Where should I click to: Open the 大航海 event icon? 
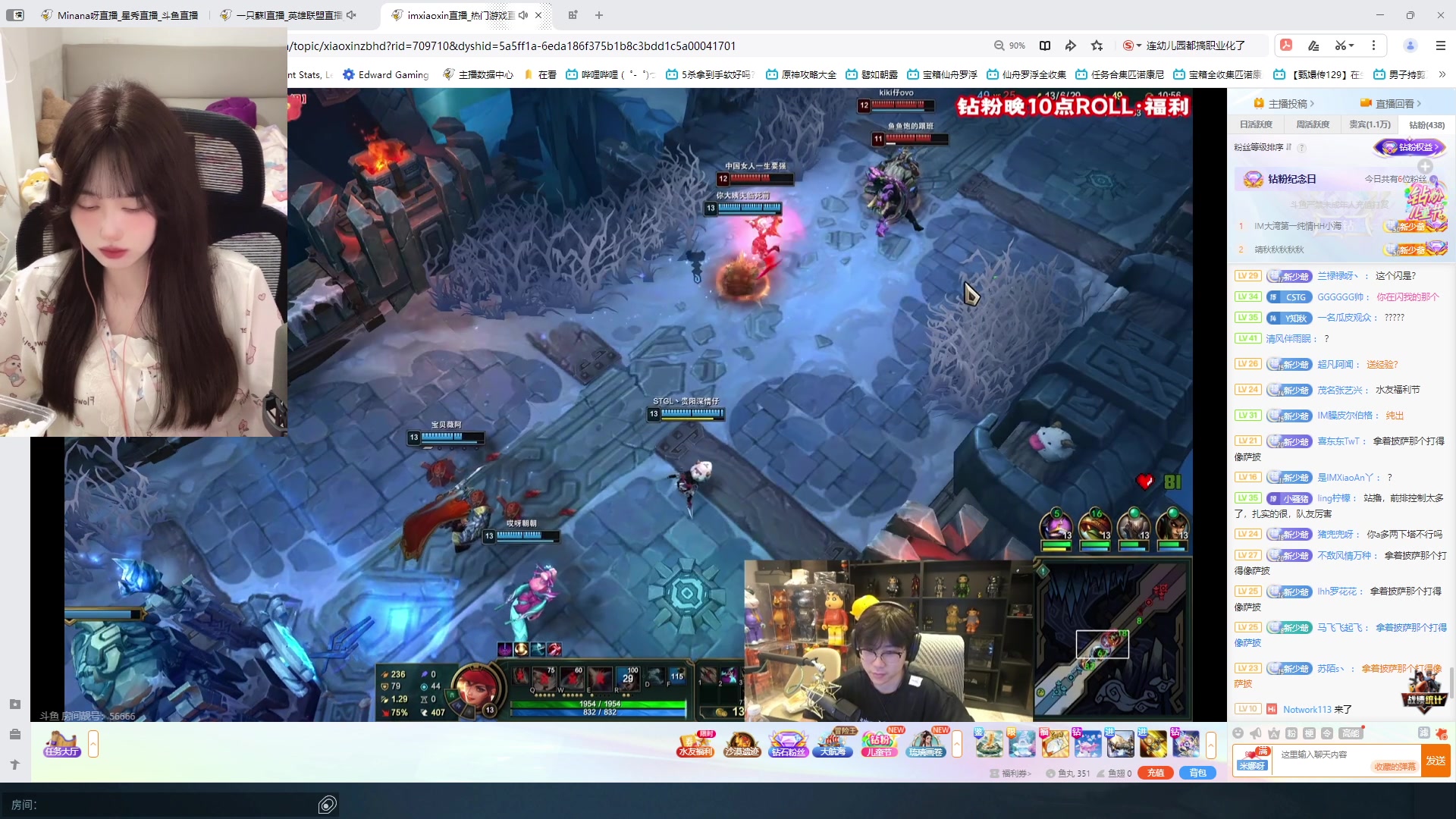click(833, 743)
